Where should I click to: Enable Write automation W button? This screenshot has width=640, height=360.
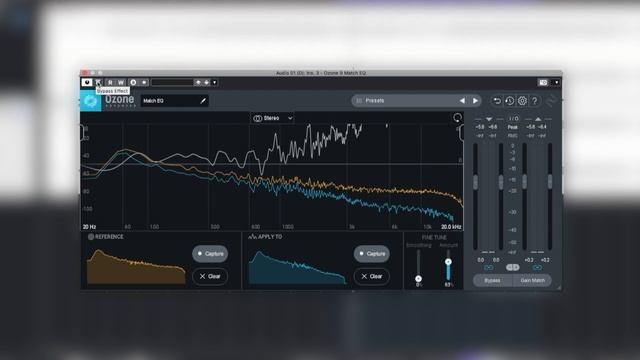[x=121, y=82]
